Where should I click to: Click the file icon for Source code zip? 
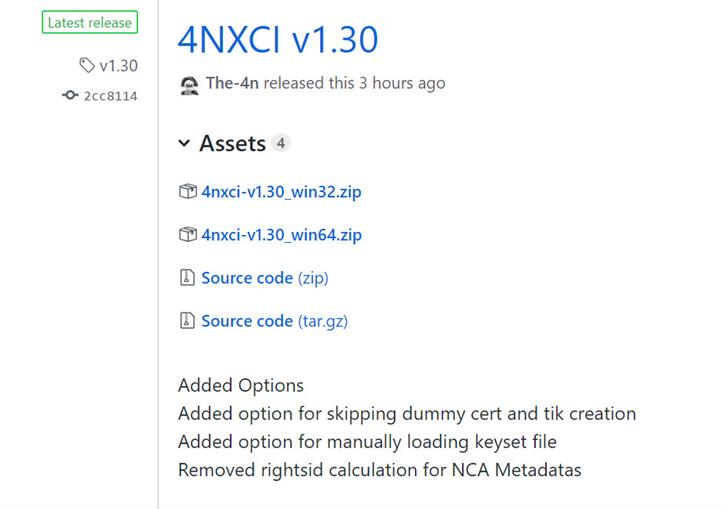(x=187, y=278)
